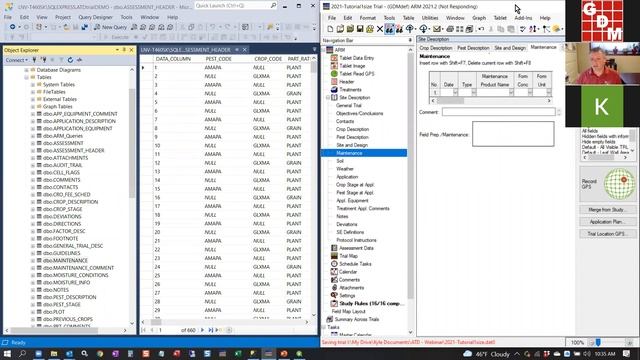This screenshot has height=360, width=640.
Task: Click the PEST_CODE column header
Action: coord(218,59)
